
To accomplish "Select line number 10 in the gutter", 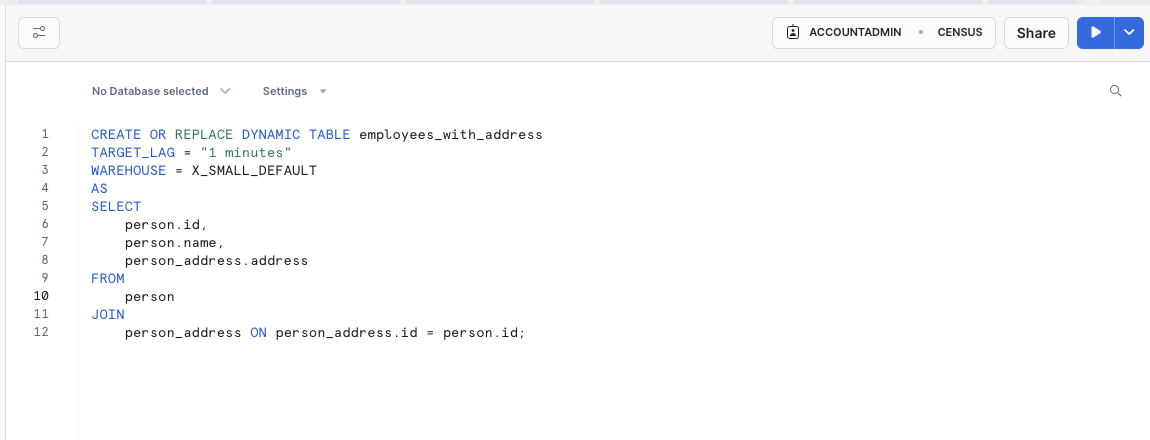I will point(42,296).
